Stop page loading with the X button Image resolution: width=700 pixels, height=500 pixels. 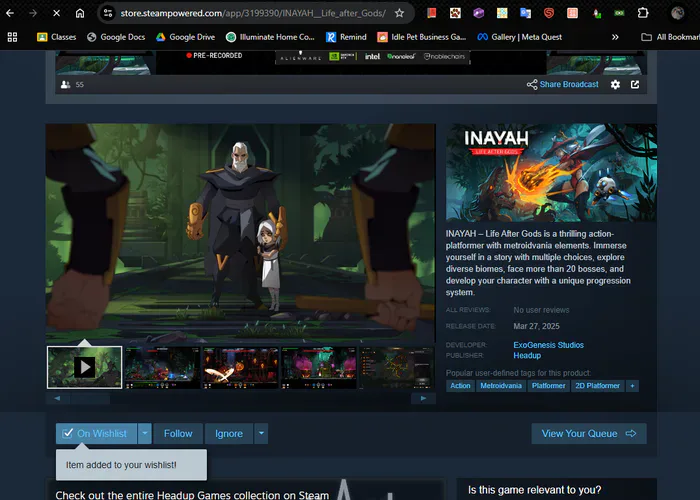[x=56, y=13]
